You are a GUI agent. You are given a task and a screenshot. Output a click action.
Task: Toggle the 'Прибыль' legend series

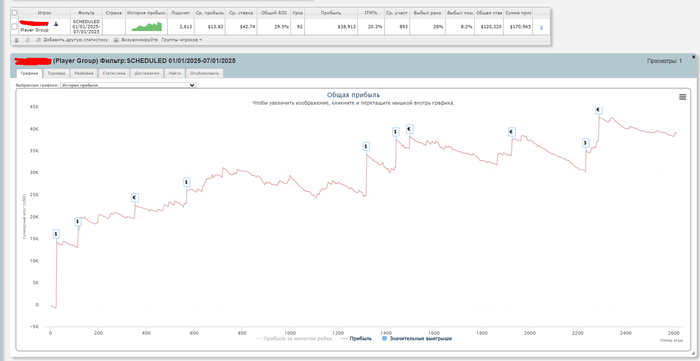[356, 339]
